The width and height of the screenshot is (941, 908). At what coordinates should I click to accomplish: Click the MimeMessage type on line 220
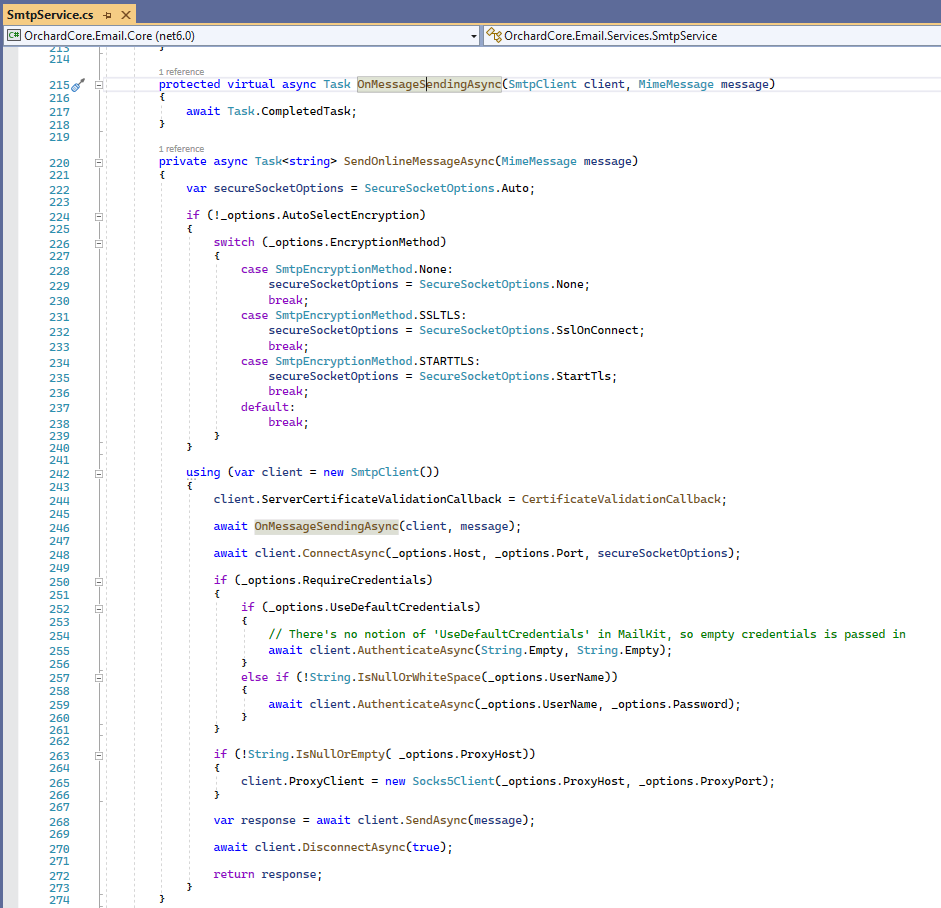(538, 161)
